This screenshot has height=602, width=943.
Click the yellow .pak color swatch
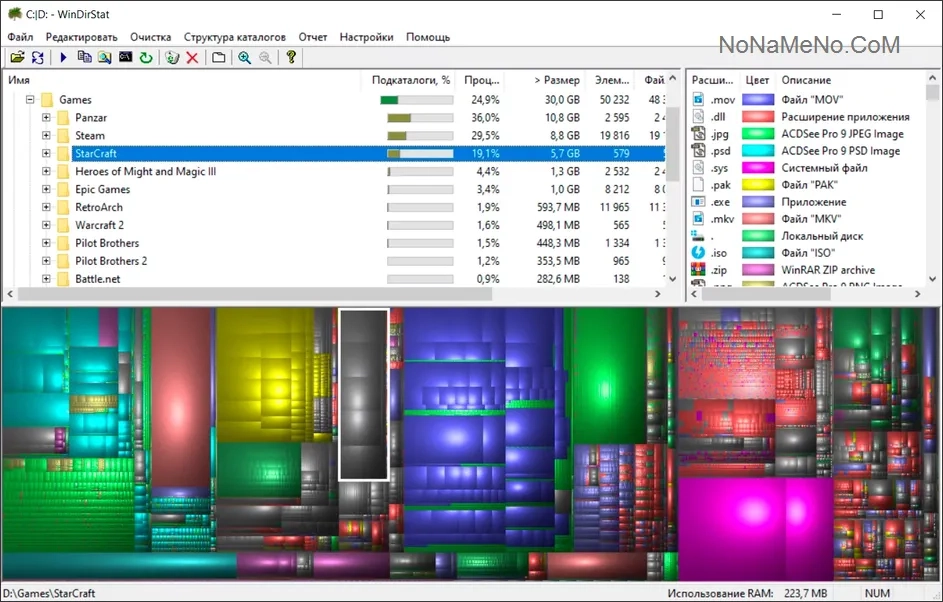758,185
